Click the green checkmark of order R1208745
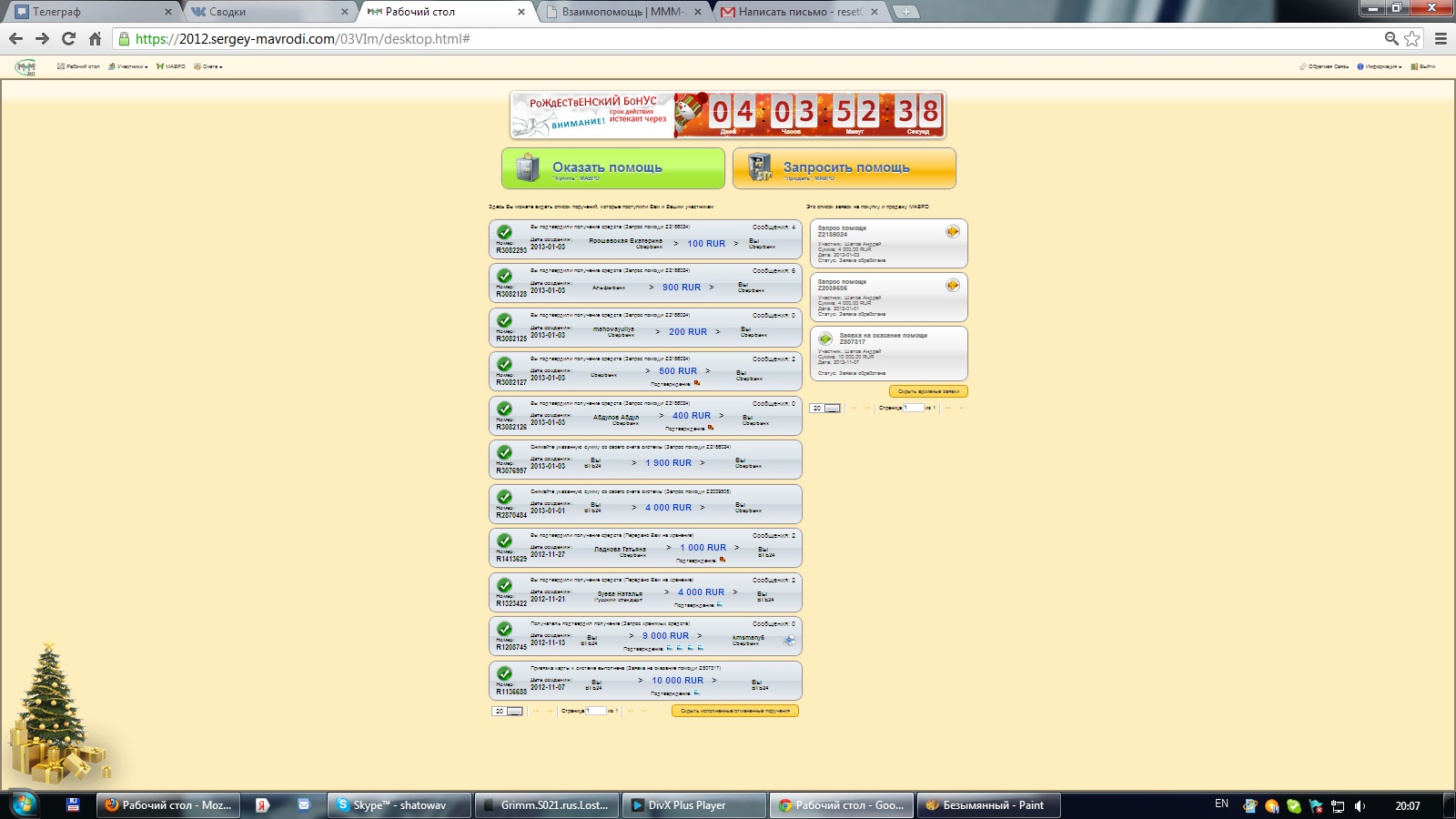Viewport: 1456px width, 819px height. coord(504,629)
